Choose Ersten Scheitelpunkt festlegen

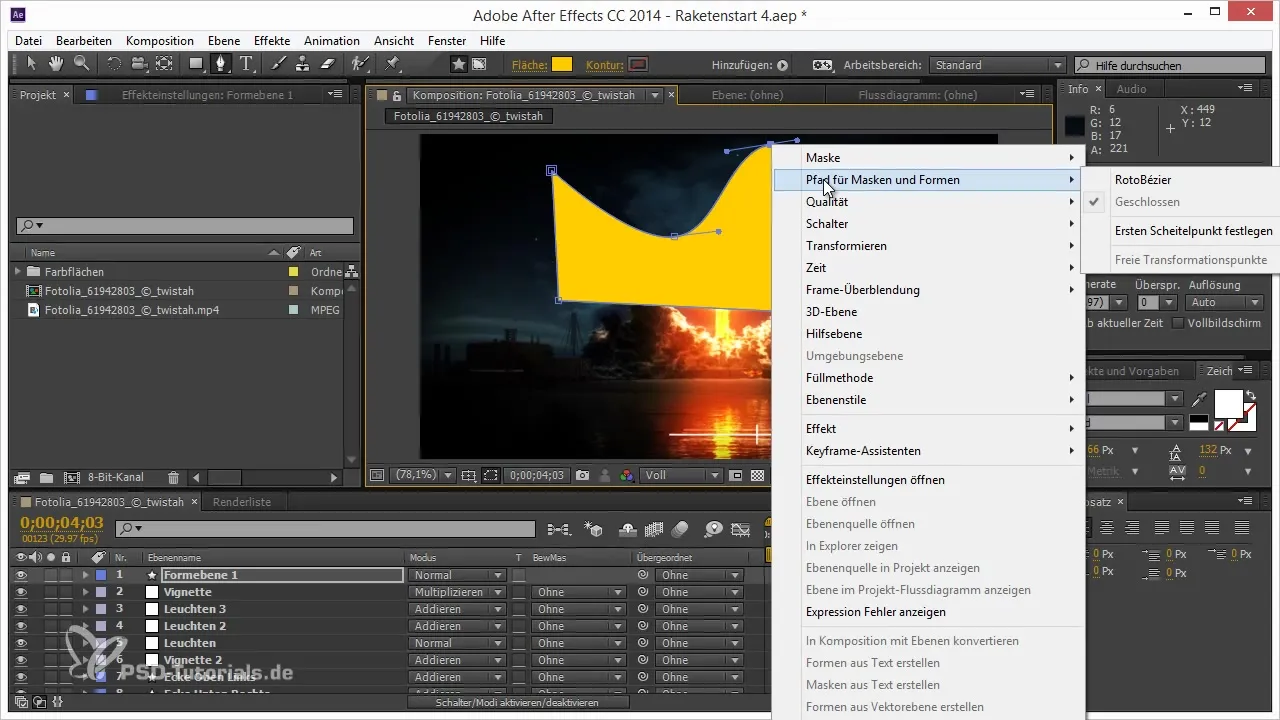click(1193, 231)
